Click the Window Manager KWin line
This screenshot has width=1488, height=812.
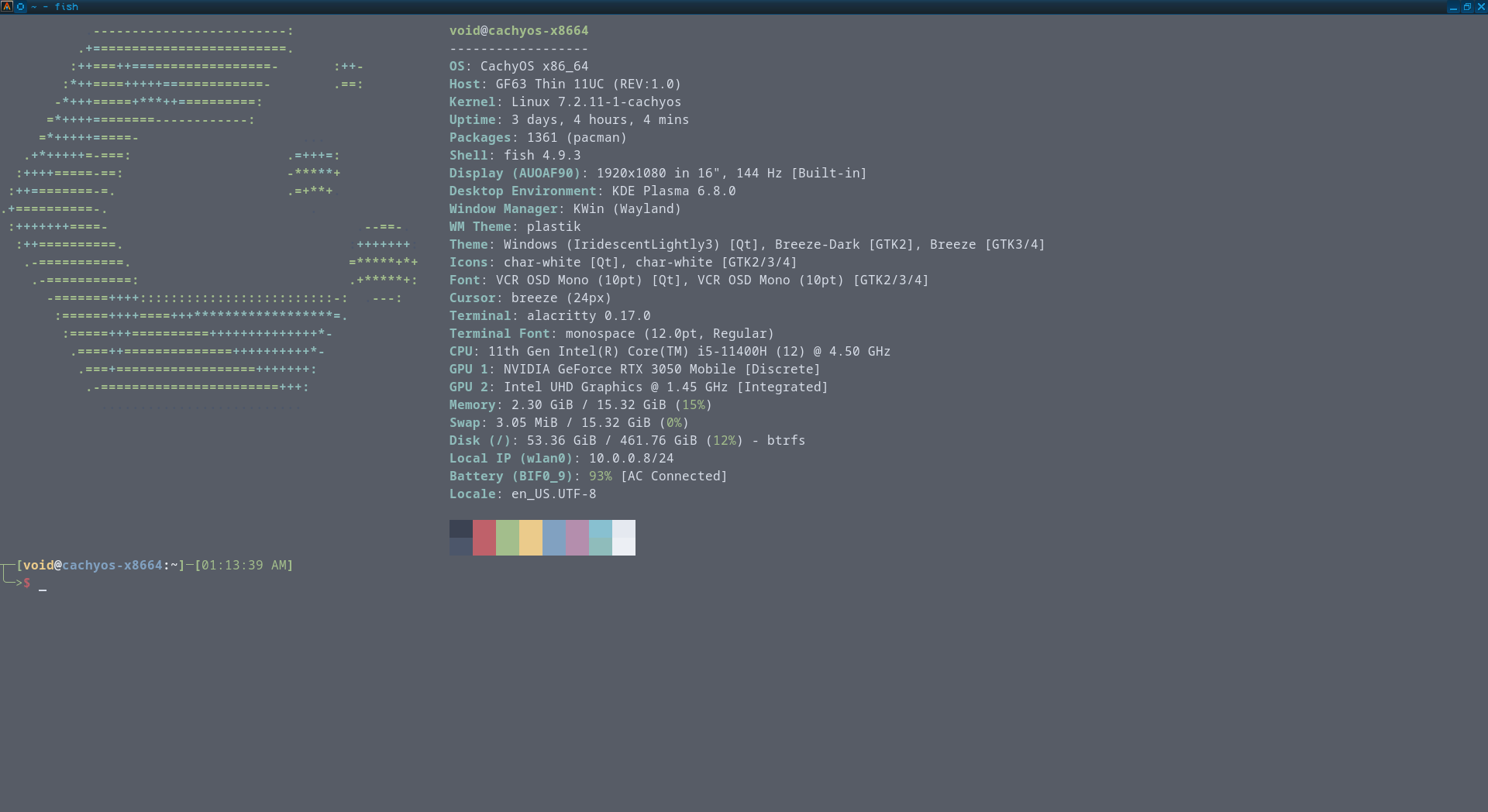click(565, 209)
